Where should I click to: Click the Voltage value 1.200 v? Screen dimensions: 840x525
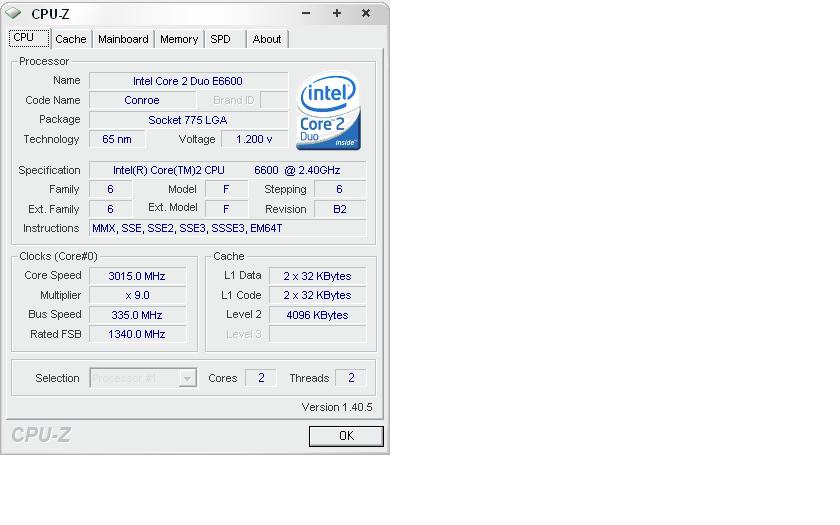coord(254,139)
